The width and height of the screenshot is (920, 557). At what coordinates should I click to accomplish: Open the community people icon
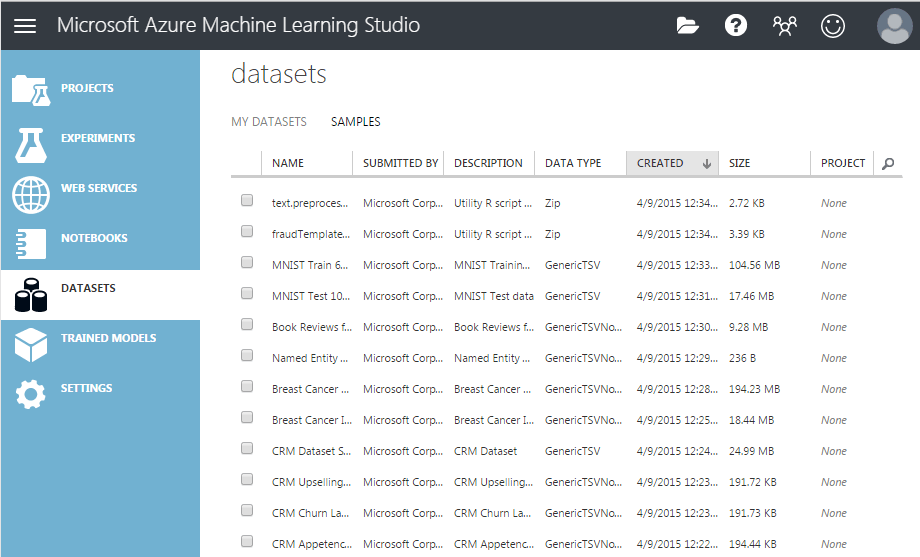[784, 26]
